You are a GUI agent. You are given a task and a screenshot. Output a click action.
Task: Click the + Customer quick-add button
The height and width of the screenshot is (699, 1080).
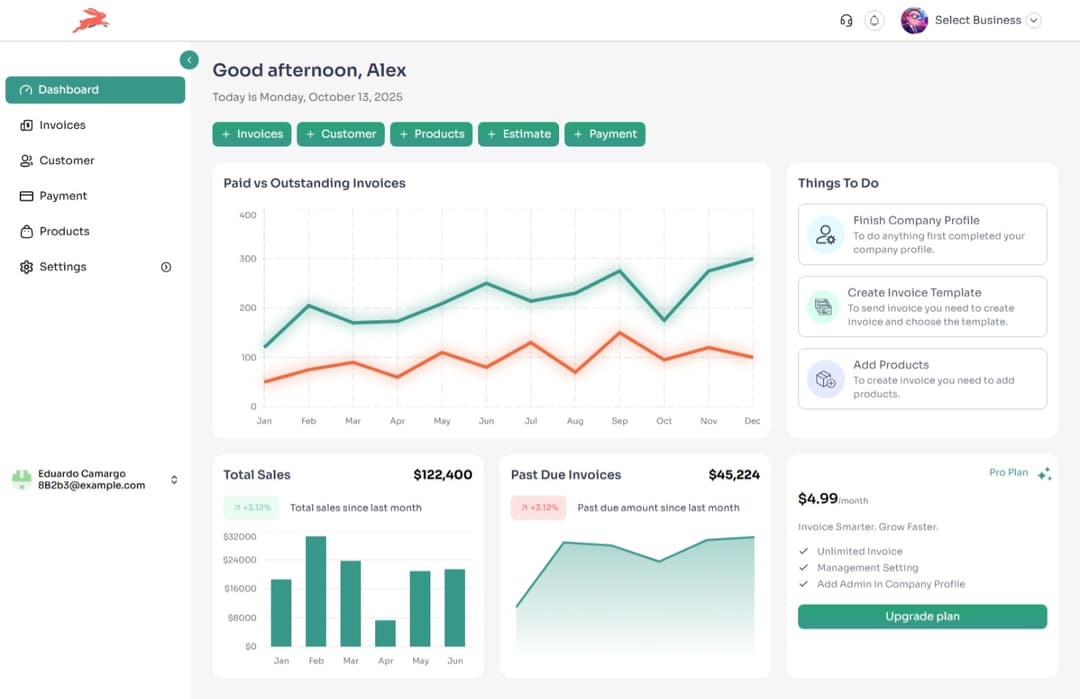click(x=341, y=134)
